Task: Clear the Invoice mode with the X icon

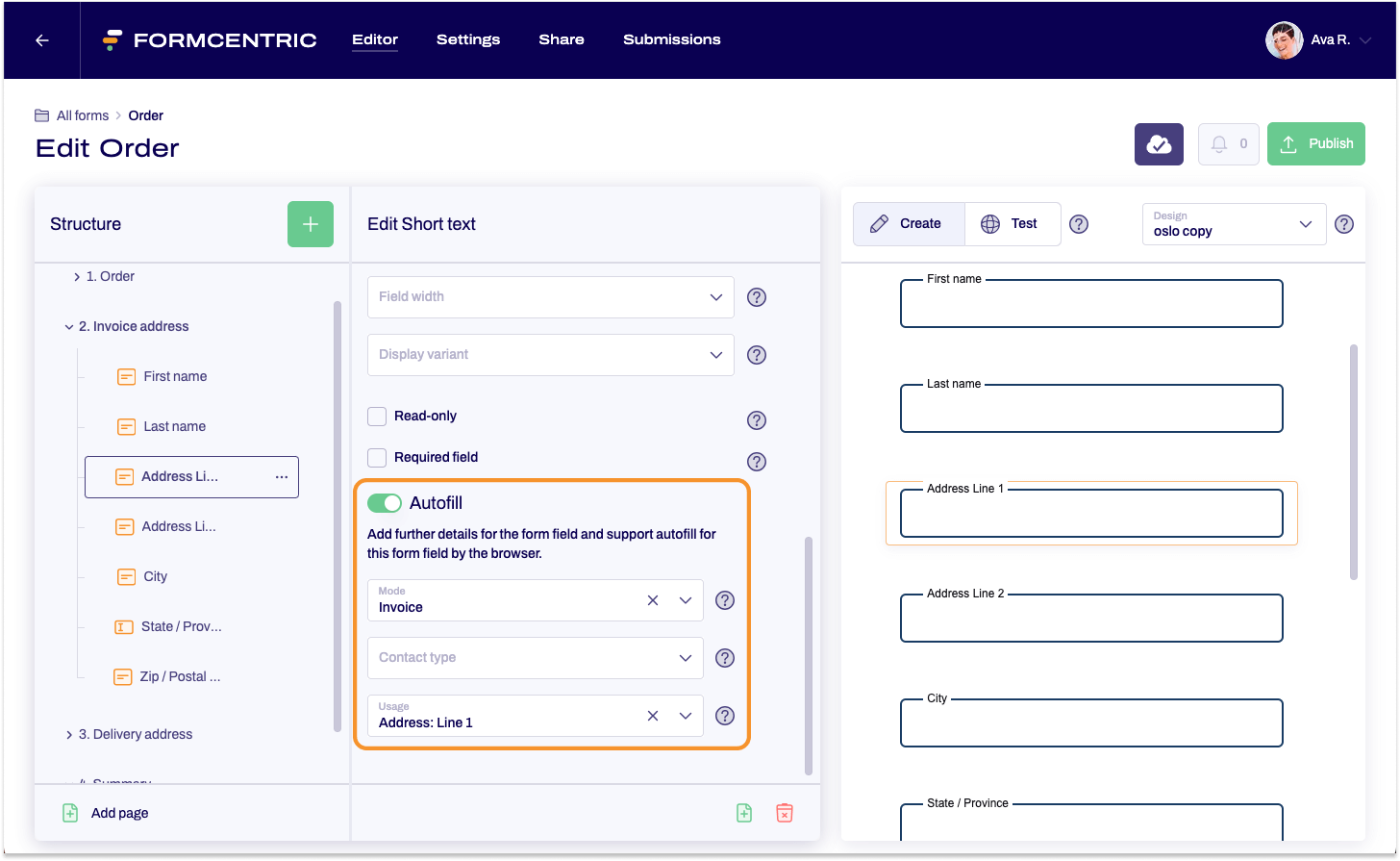Action: (x=653, y=599)
